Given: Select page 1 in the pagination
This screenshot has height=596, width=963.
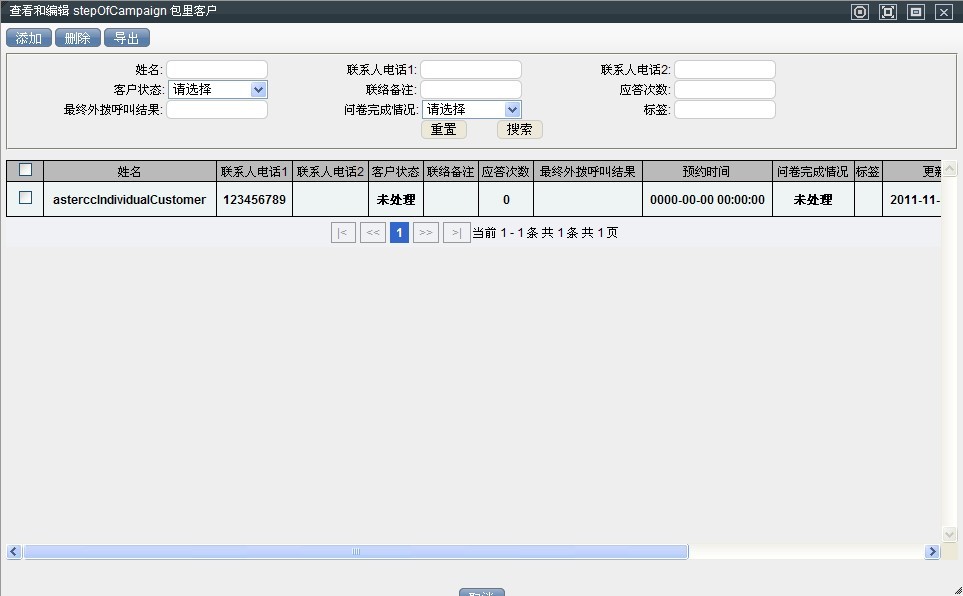Looking at the screenshot, I should pyautogui.click(x=399, y=233).
